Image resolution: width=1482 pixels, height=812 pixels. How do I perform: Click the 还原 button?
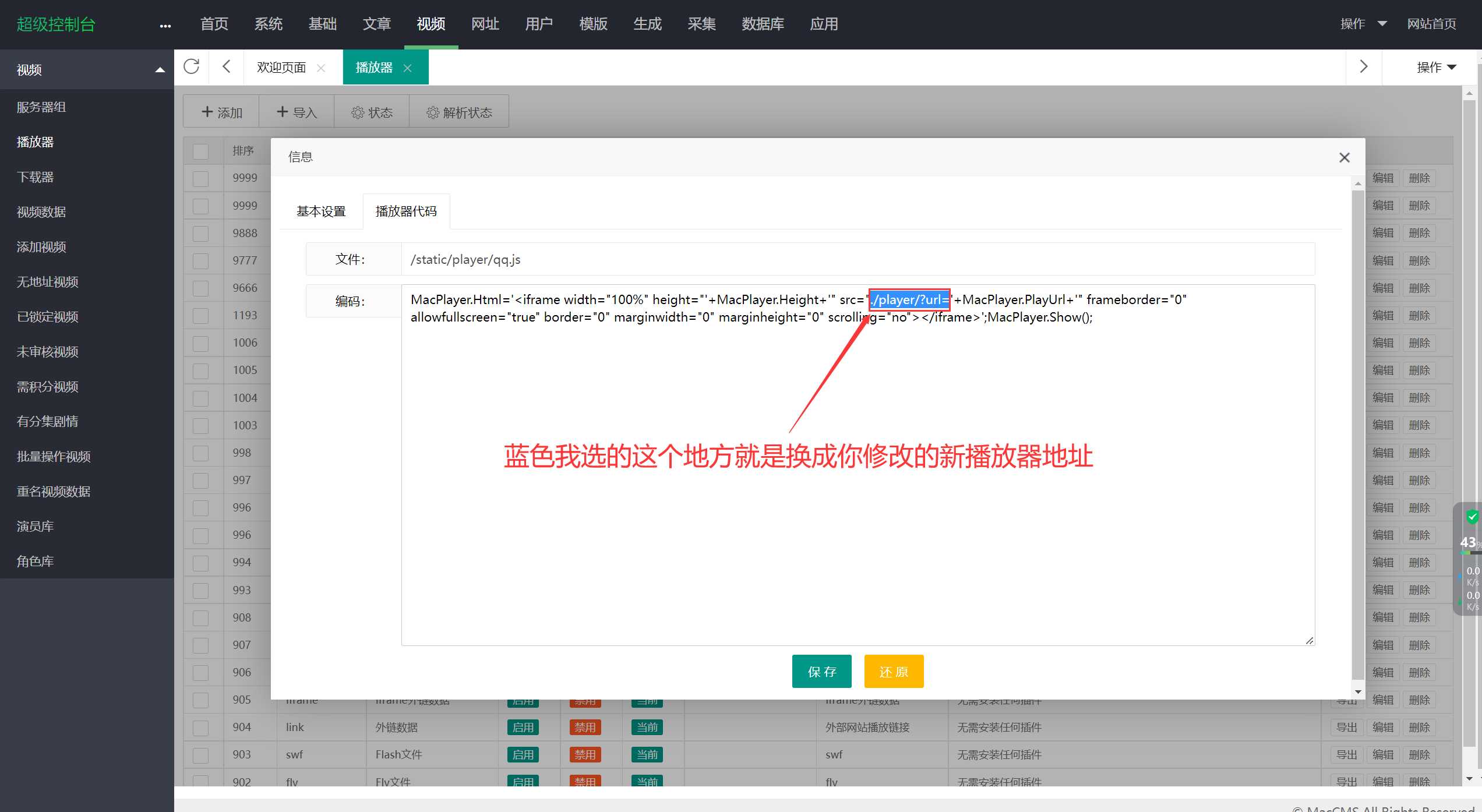pyautogui.click(x=894, y=672)
